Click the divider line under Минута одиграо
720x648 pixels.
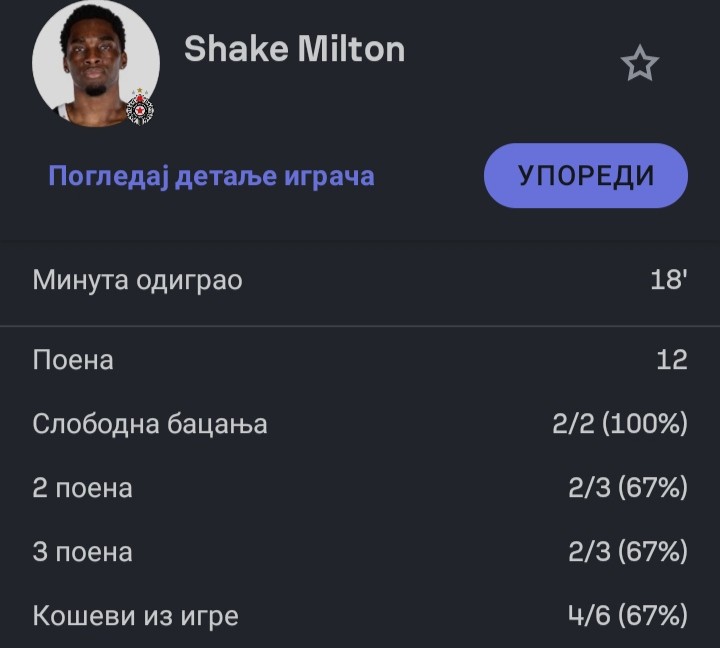[360, 326]
